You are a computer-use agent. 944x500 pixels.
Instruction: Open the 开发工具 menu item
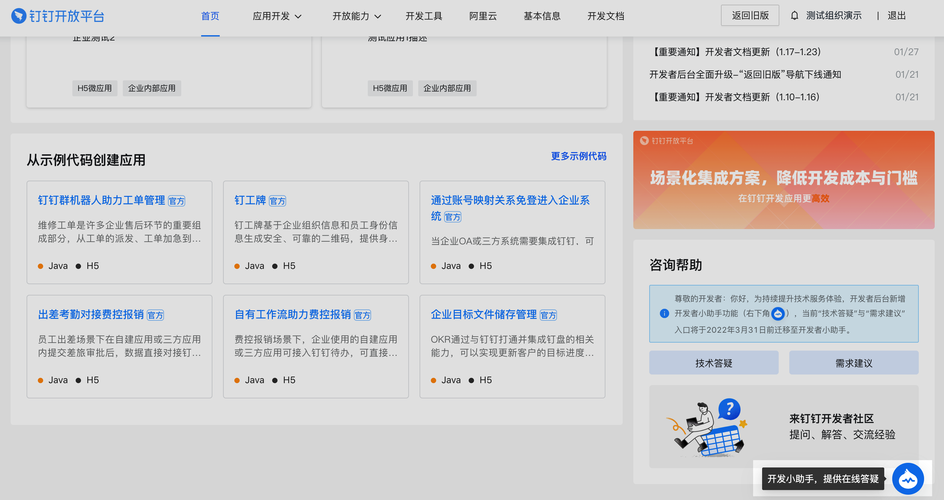tap(424, 16)
